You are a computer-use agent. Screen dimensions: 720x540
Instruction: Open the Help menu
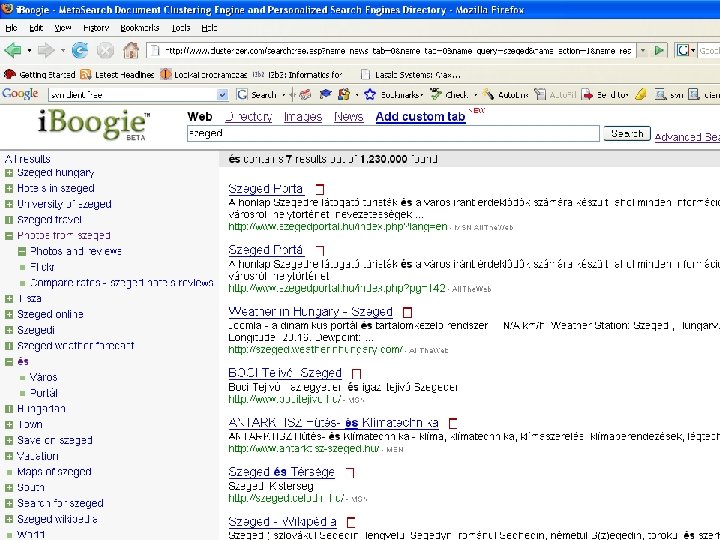point(209,28)
